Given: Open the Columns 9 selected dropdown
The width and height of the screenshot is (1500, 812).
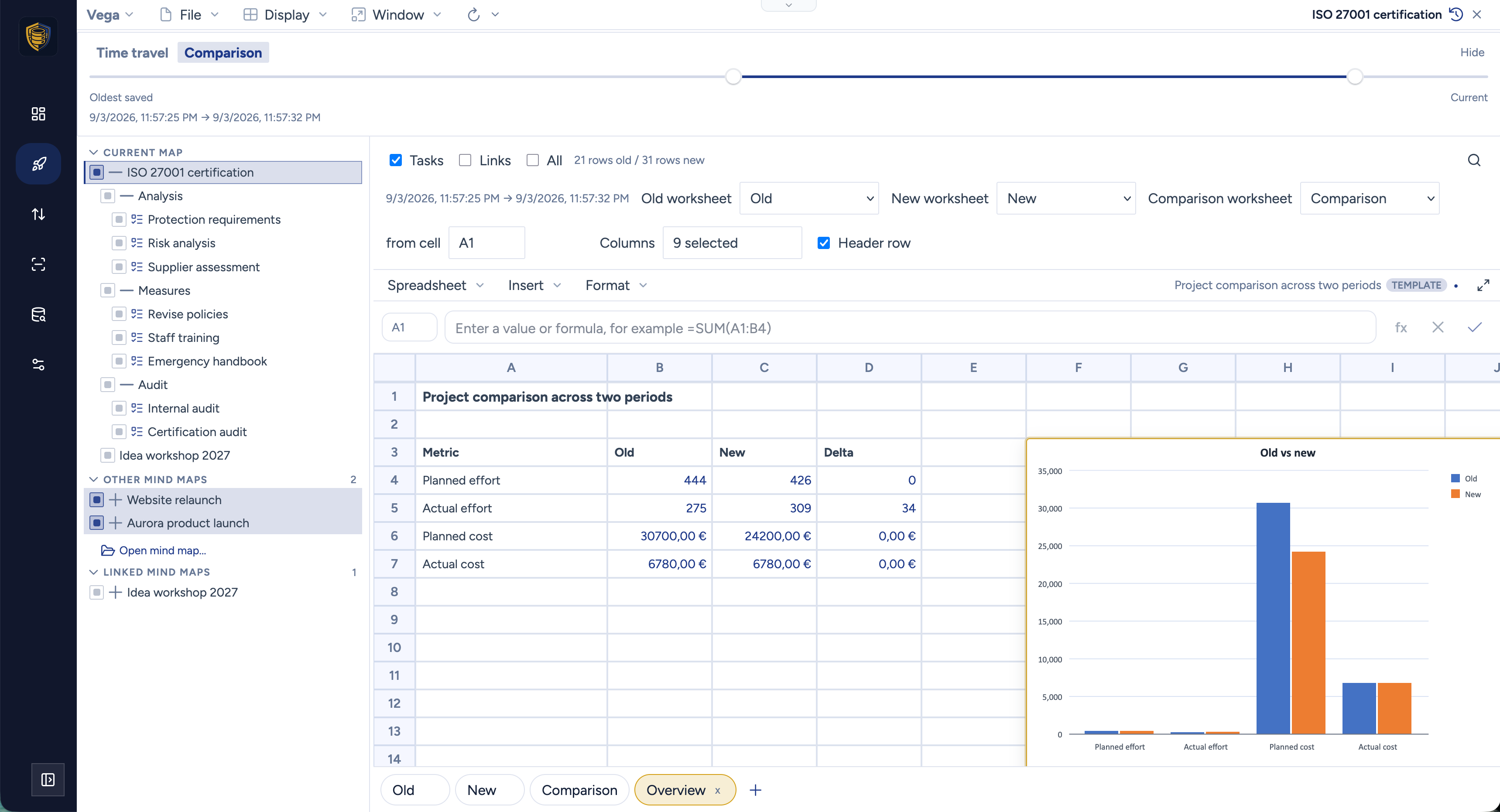Looking at the screenshot, I should pos(732,243).
